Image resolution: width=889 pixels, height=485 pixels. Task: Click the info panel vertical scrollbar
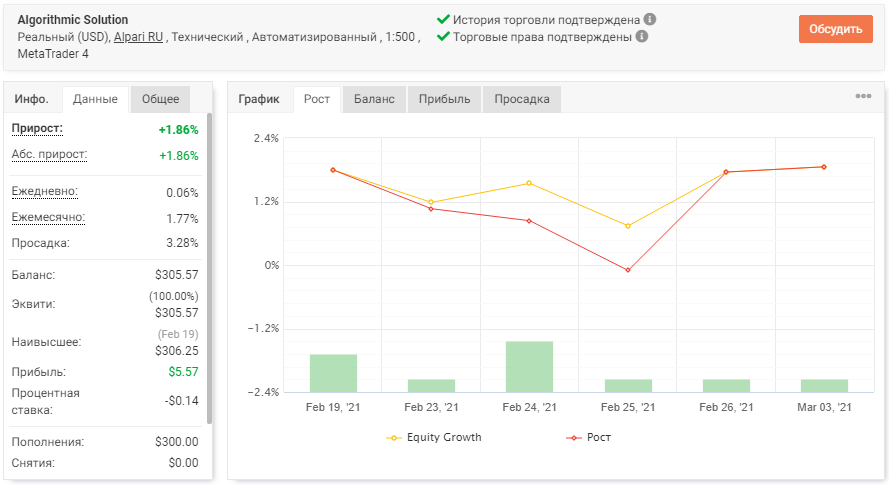click(209, 268)
